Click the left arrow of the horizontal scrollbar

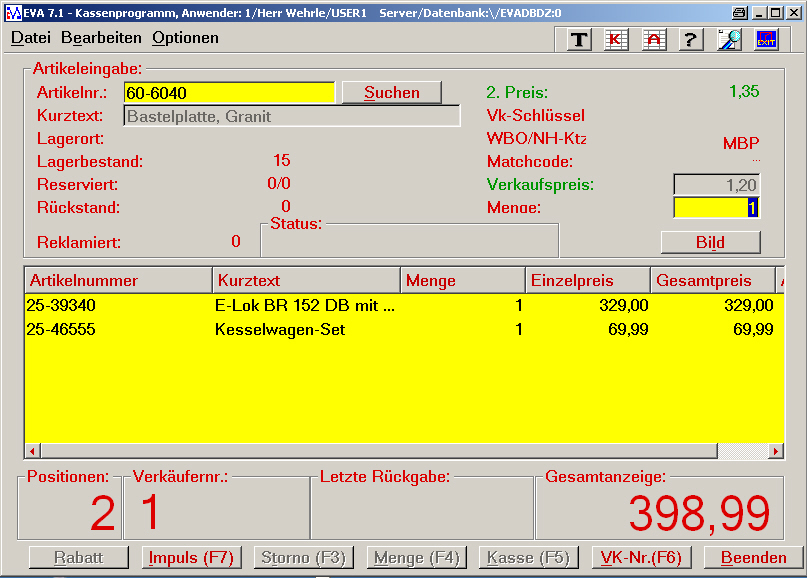coord(32,451)
